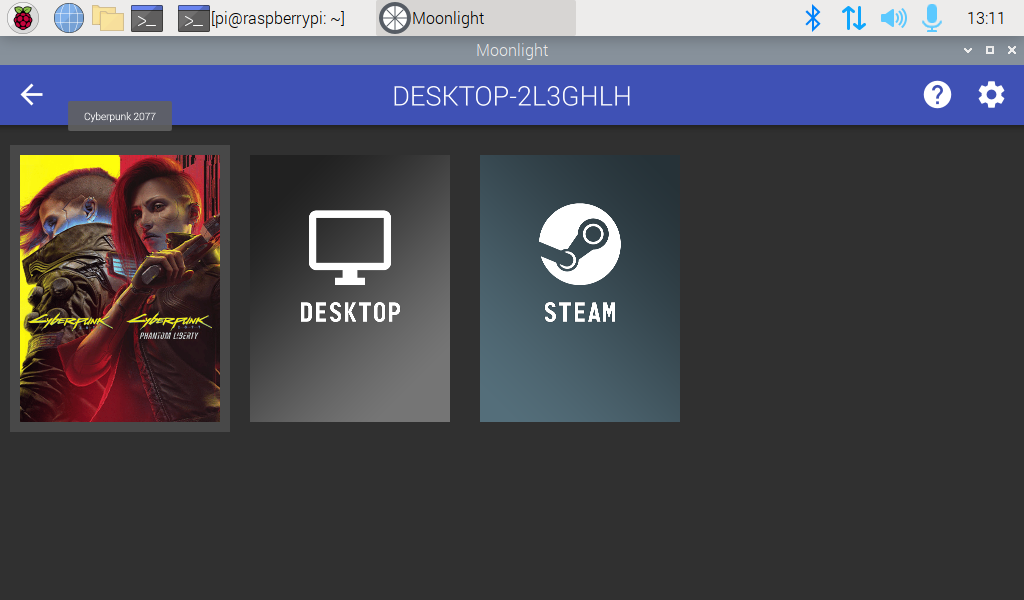Select the Cyberpunk 2077 box art
Screen dimensions: 1024x600
pyautogui.click(x=119, y=287)
